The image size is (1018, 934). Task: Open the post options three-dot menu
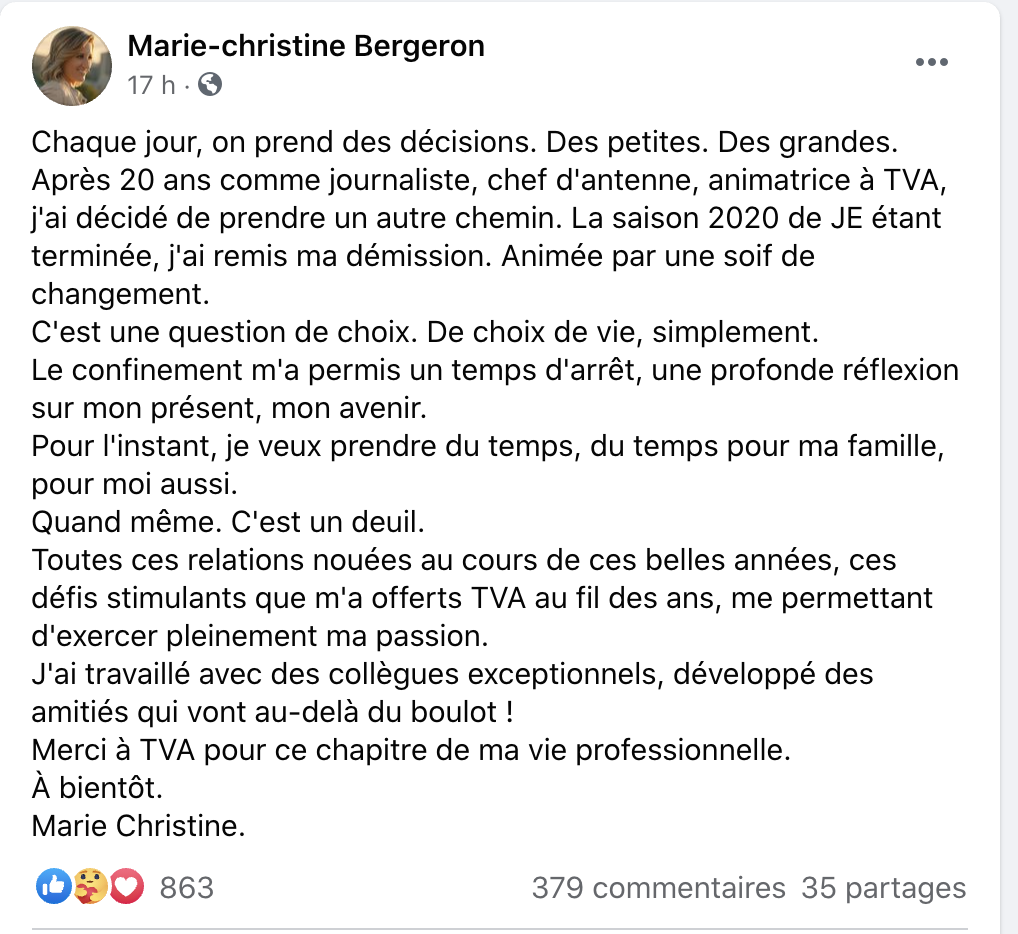tap(932, 62)
